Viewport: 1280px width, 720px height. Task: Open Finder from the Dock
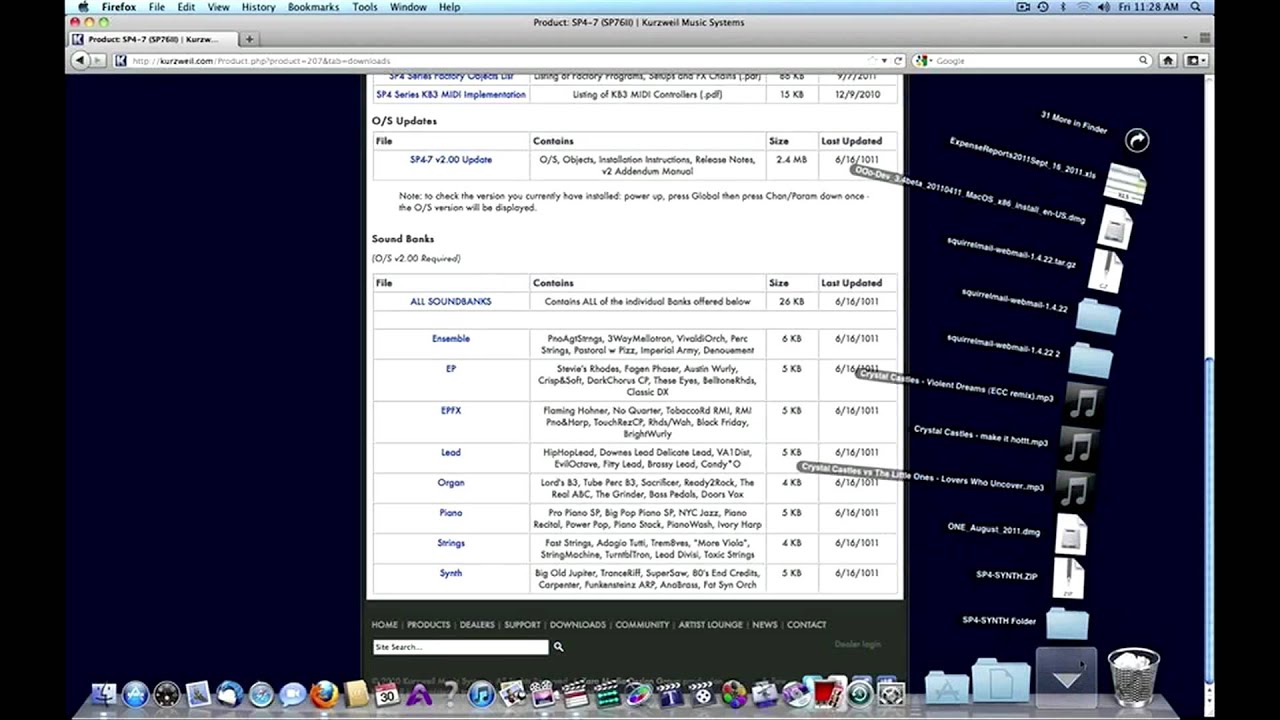103,694
